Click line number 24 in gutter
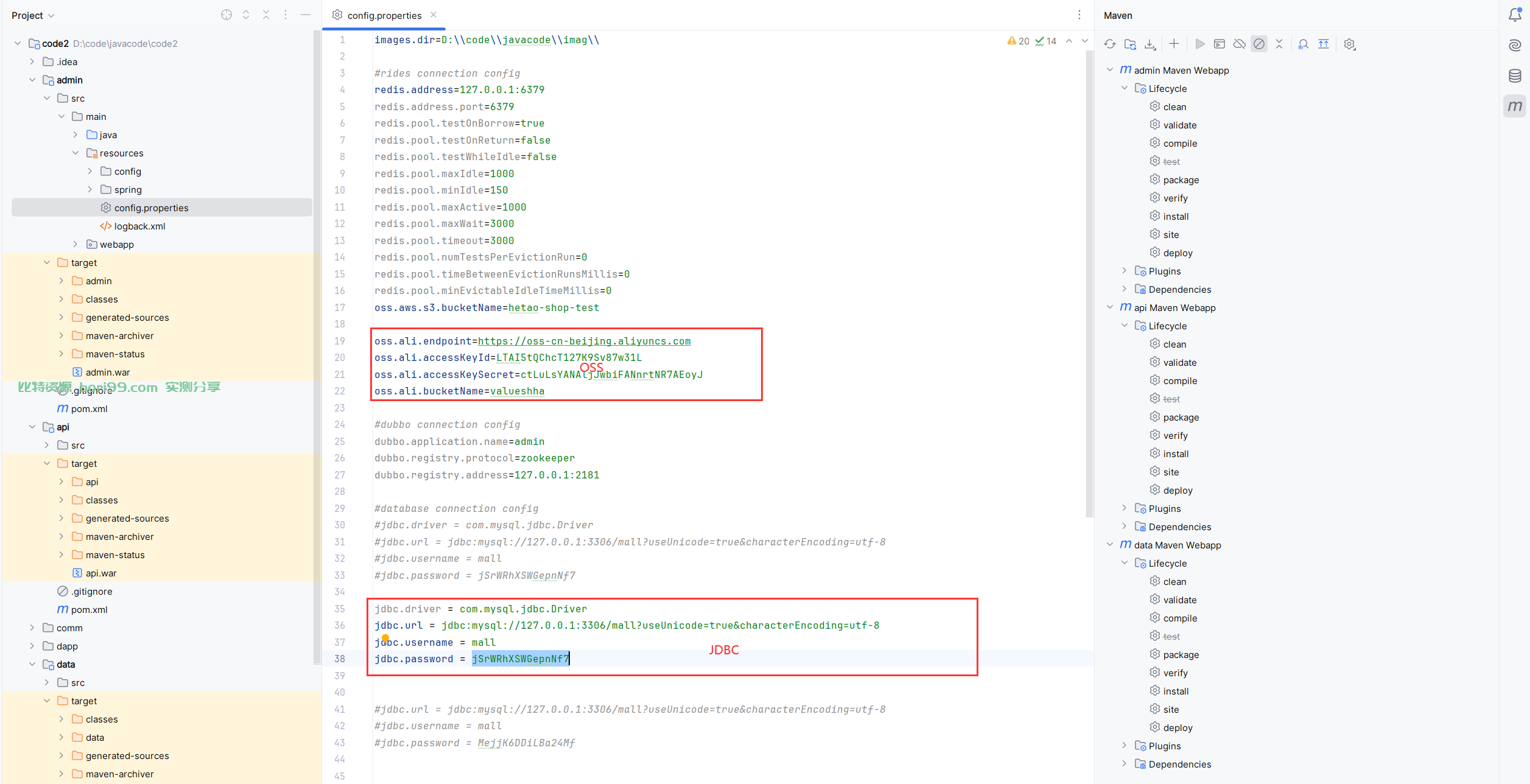This screenshot has width=1530, height=784. click(340, 424)
